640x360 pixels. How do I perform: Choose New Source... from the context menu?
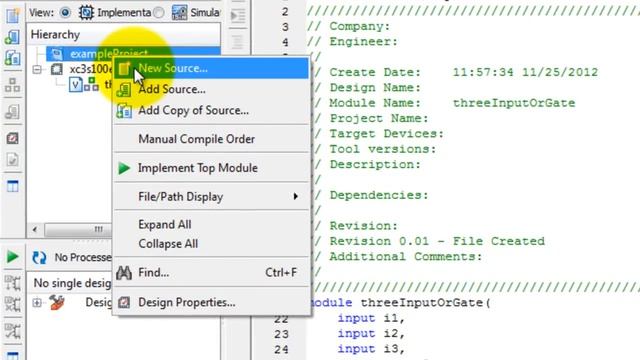click(211, 68)
